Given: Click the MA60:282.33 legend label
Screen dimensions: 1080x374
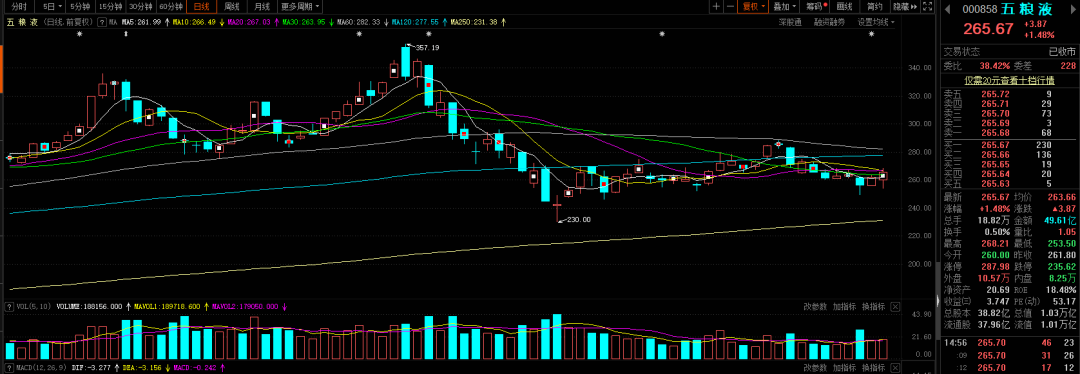Looking at the screenshot, I should coord(358,22).
